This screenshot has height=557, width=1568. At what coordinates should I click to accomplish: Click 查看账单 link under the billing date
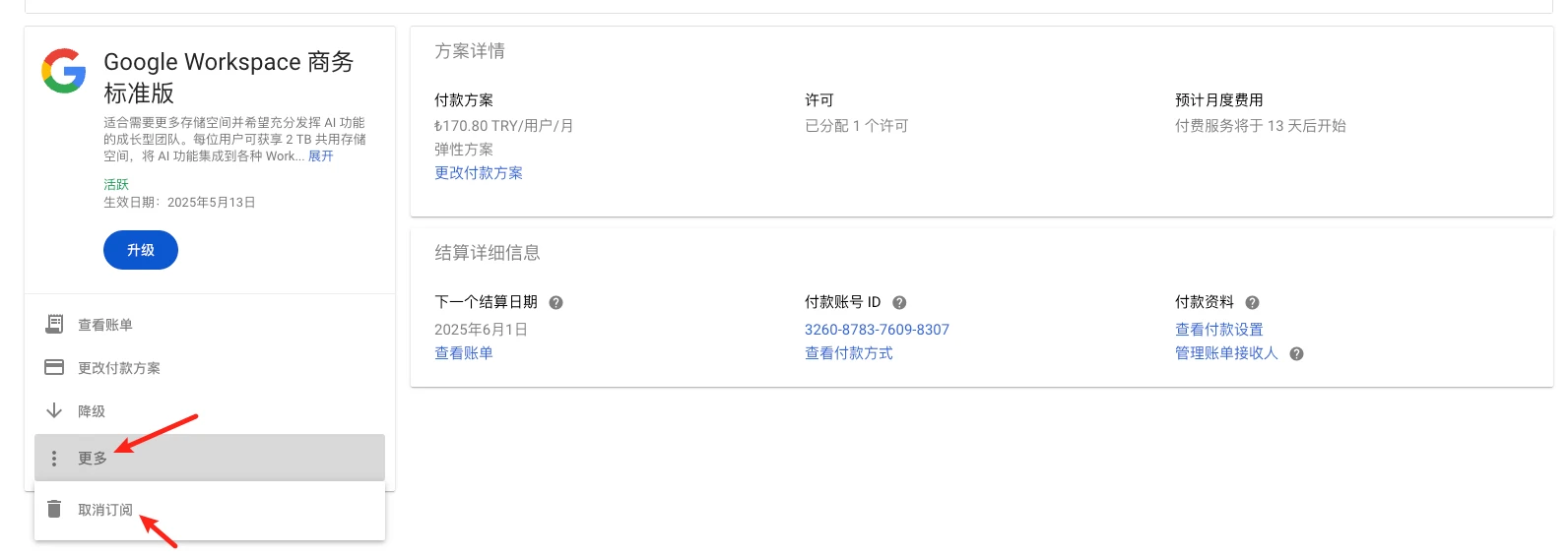[464, 353]
